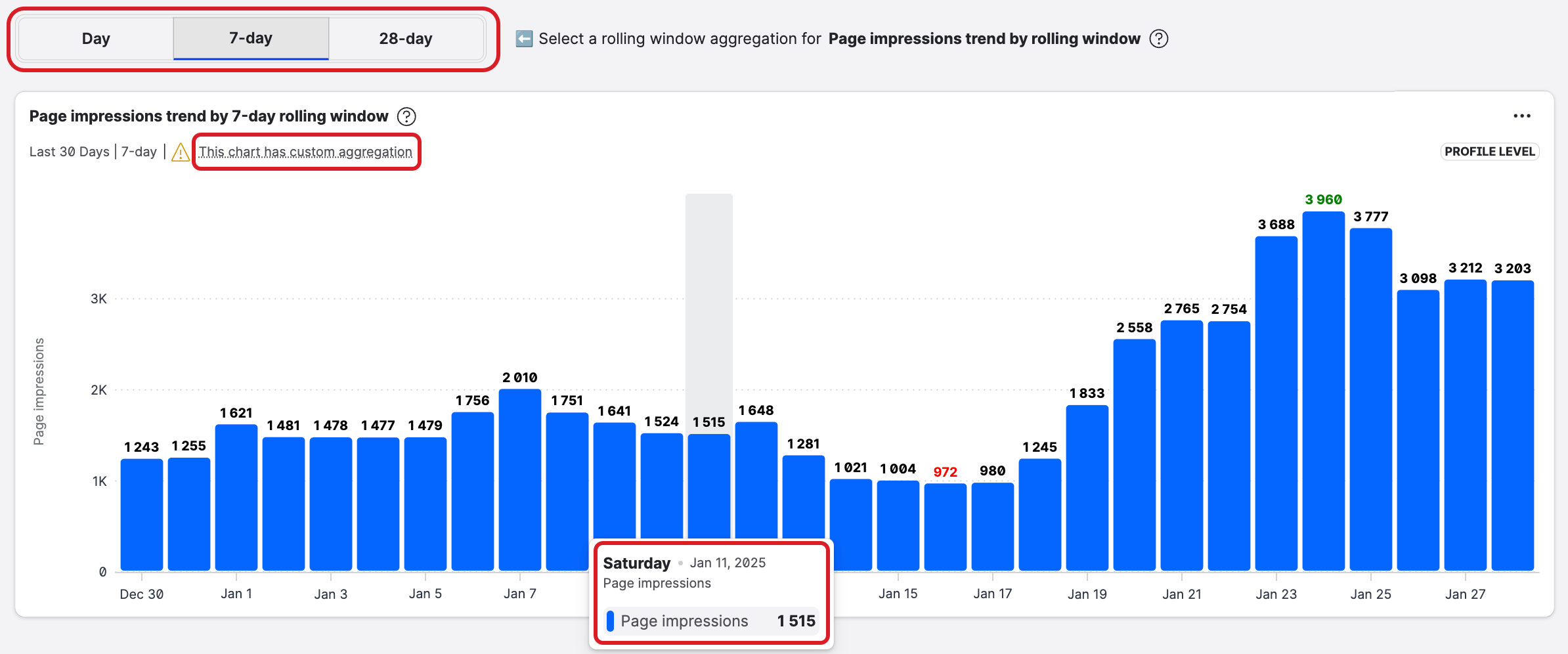Click the question mark circle on the top toolbar

(x=1159, y=39)
